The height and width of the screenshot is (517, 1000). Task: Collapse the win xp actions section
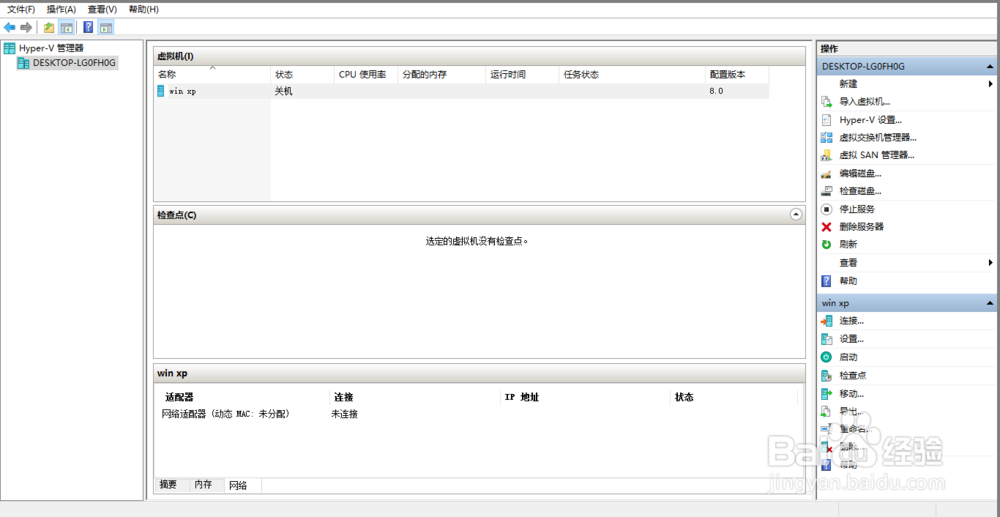(x=989, y=303)
